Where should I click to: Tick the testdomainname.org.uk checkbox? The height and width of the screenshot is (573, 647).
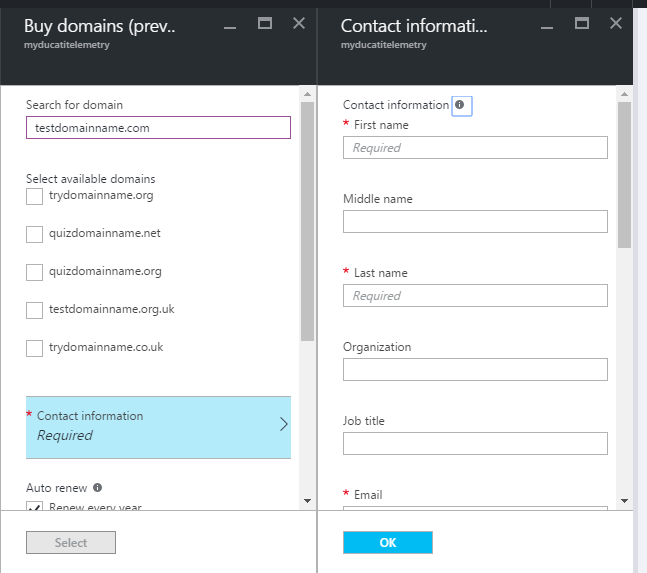click(35, 310)
